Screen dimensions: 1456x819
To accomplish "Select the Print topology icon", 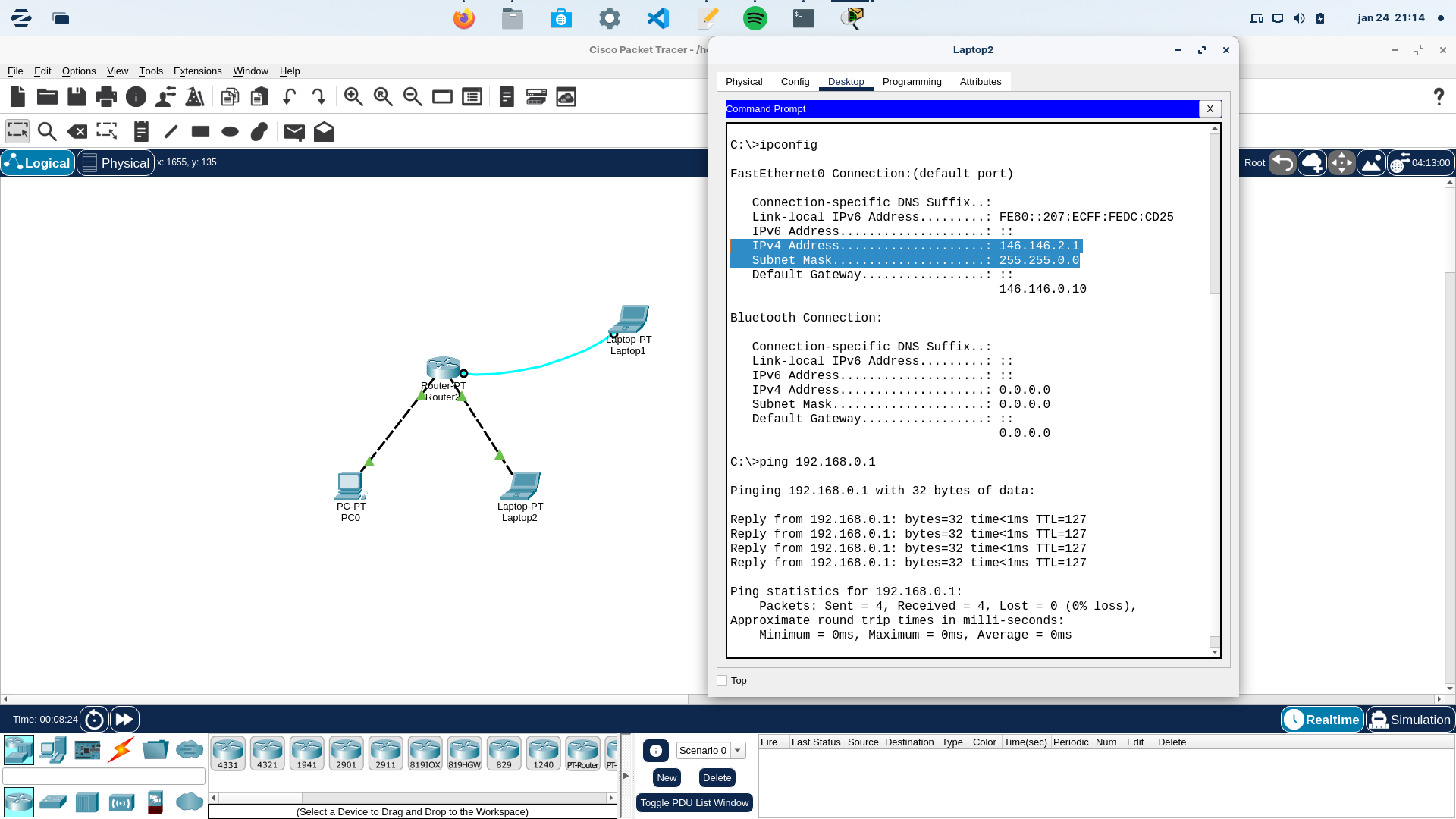I will (x=106, y=96).
